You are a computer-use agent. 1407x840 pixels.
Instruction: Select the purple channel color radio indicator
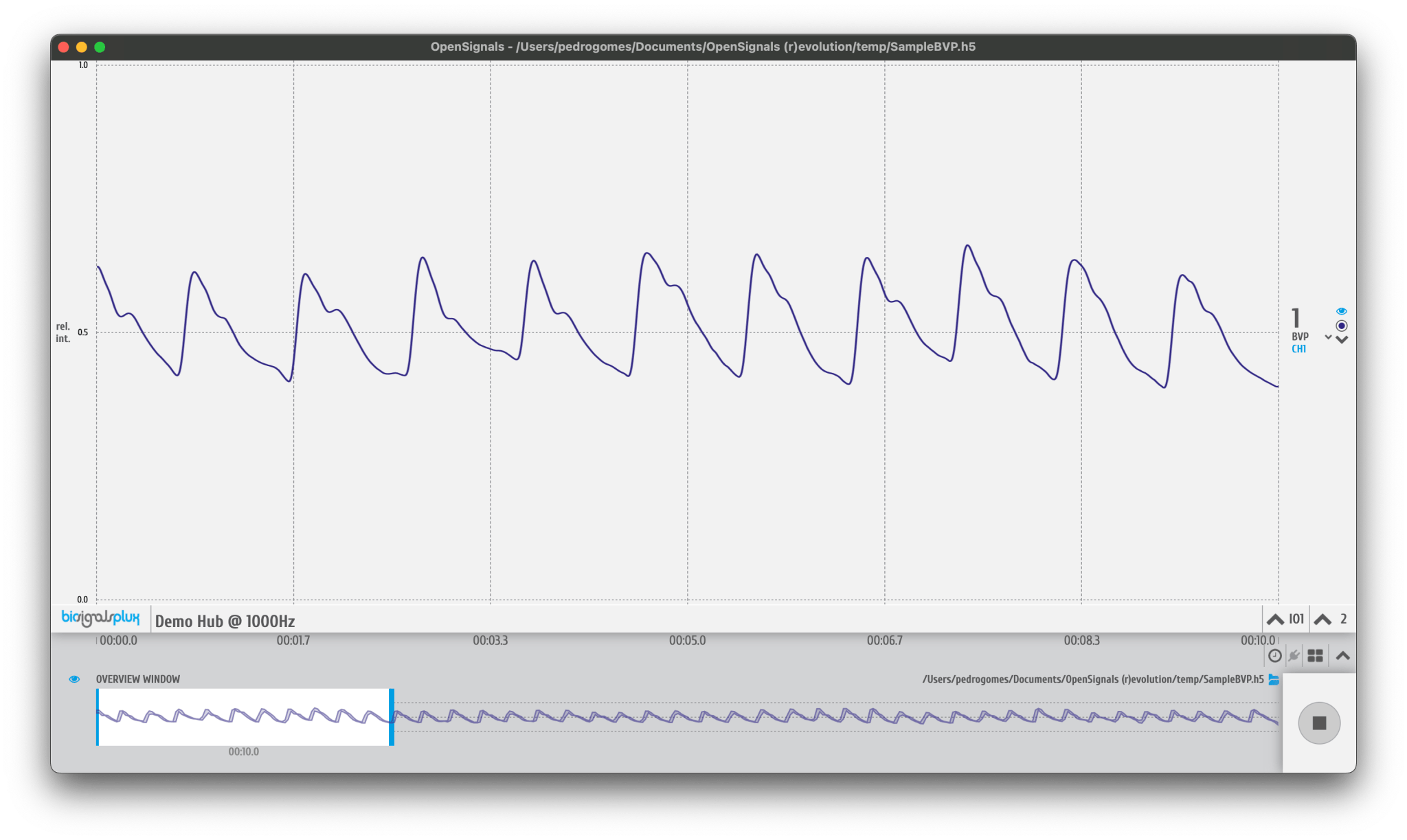coord(1342,325)
